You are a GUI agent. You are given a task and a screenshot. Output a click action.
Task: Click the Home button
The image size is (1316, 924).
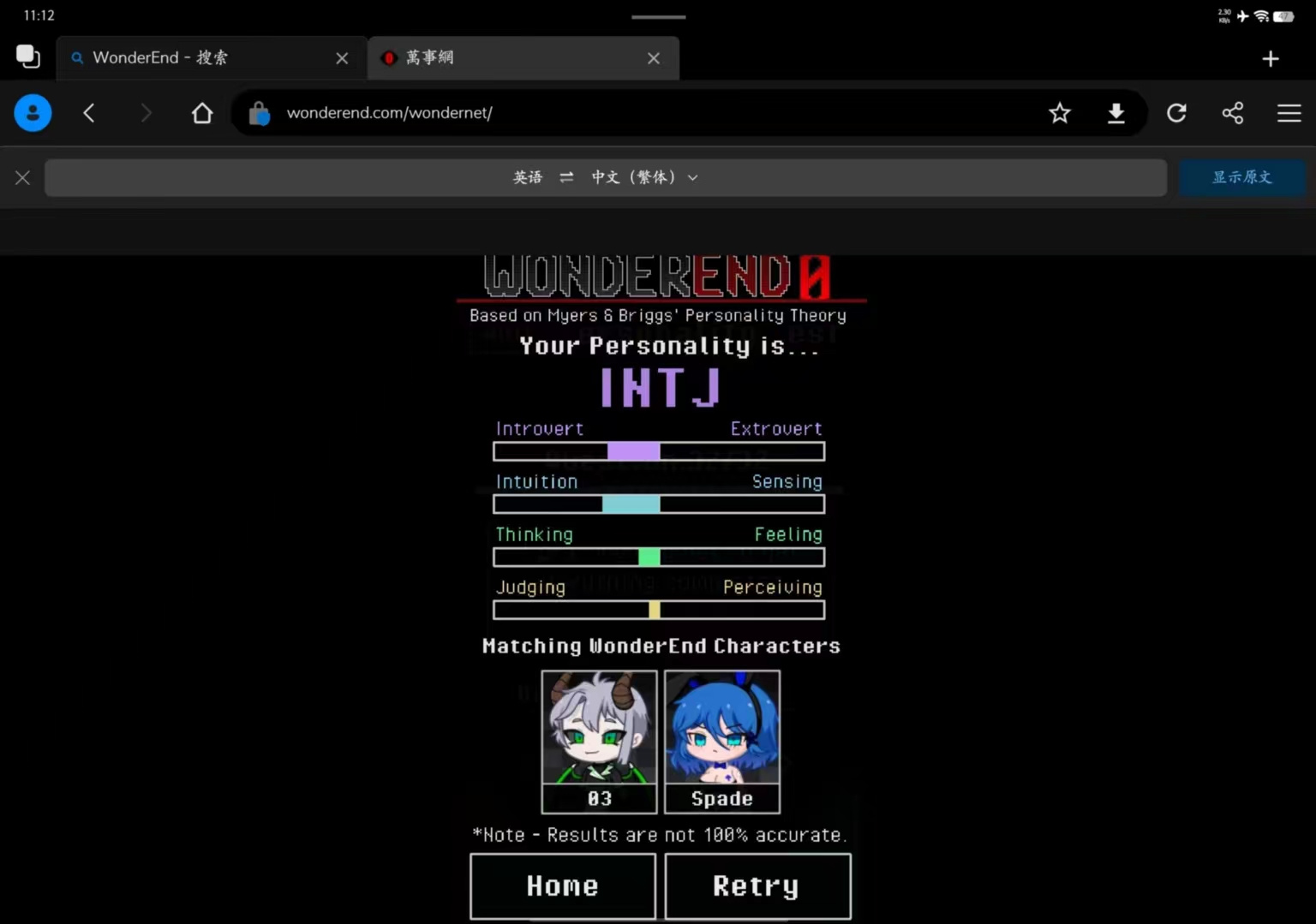pyautogui.click(x=563, y=886)
